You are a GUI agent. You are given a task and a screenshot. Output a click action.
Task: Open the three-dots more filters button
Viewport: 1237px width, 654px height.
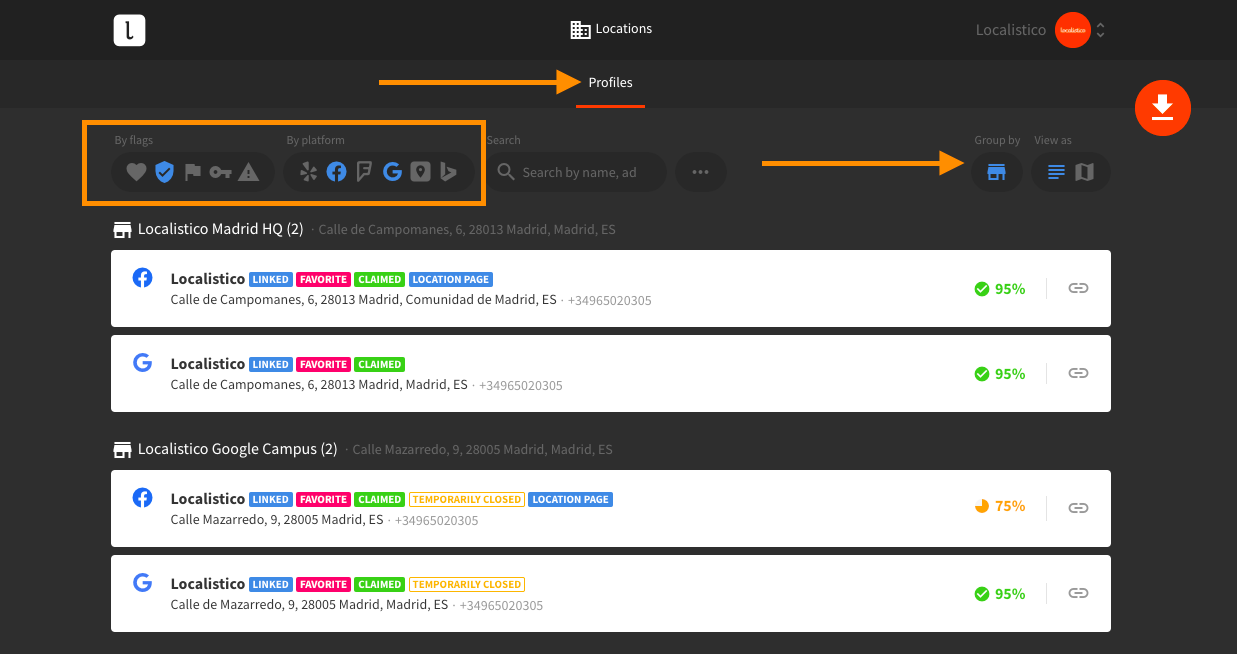tap(700, 172)
